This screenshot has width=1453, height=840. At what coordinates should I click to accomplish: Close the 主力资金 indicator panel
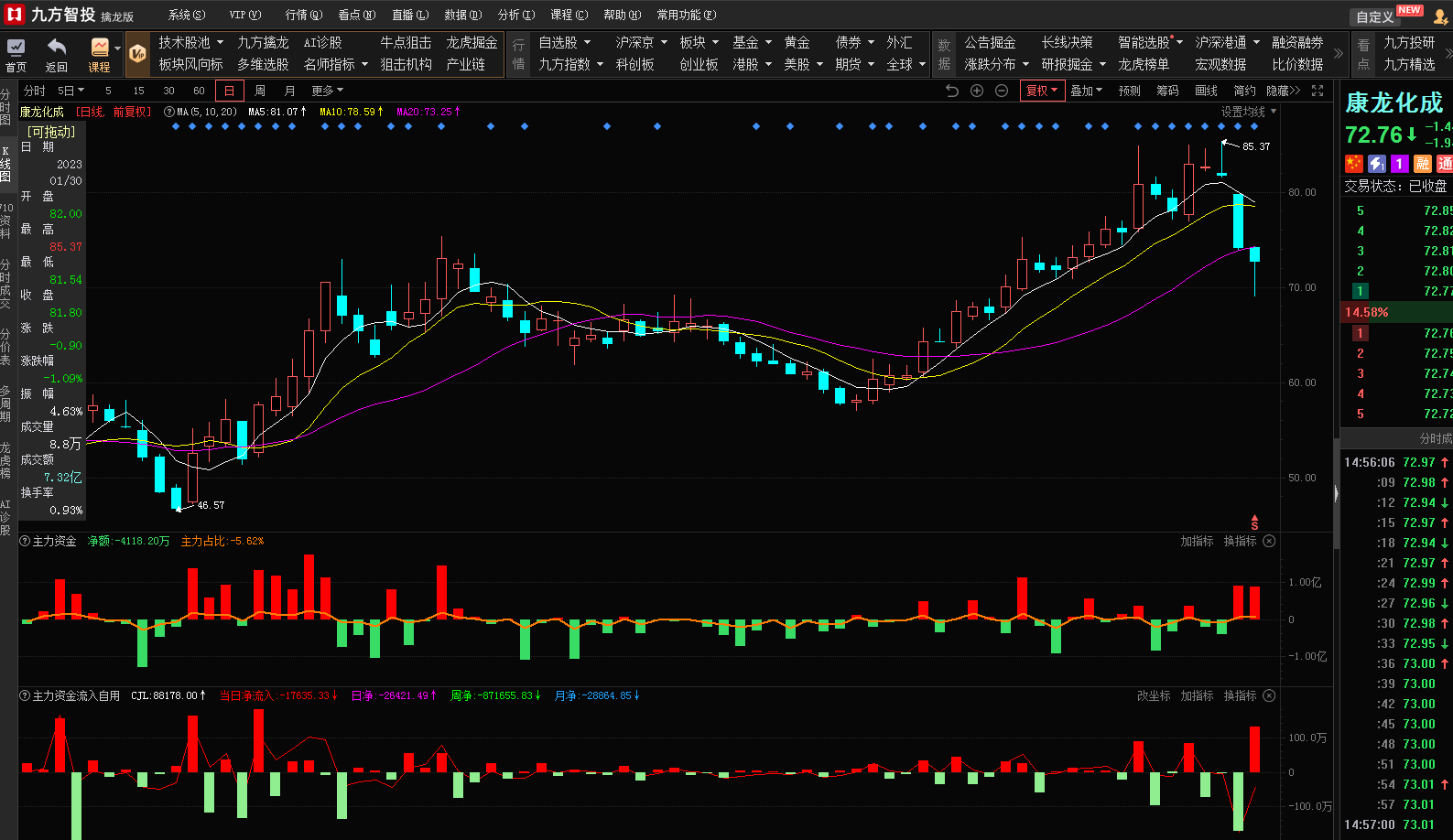click(1269, 541)
